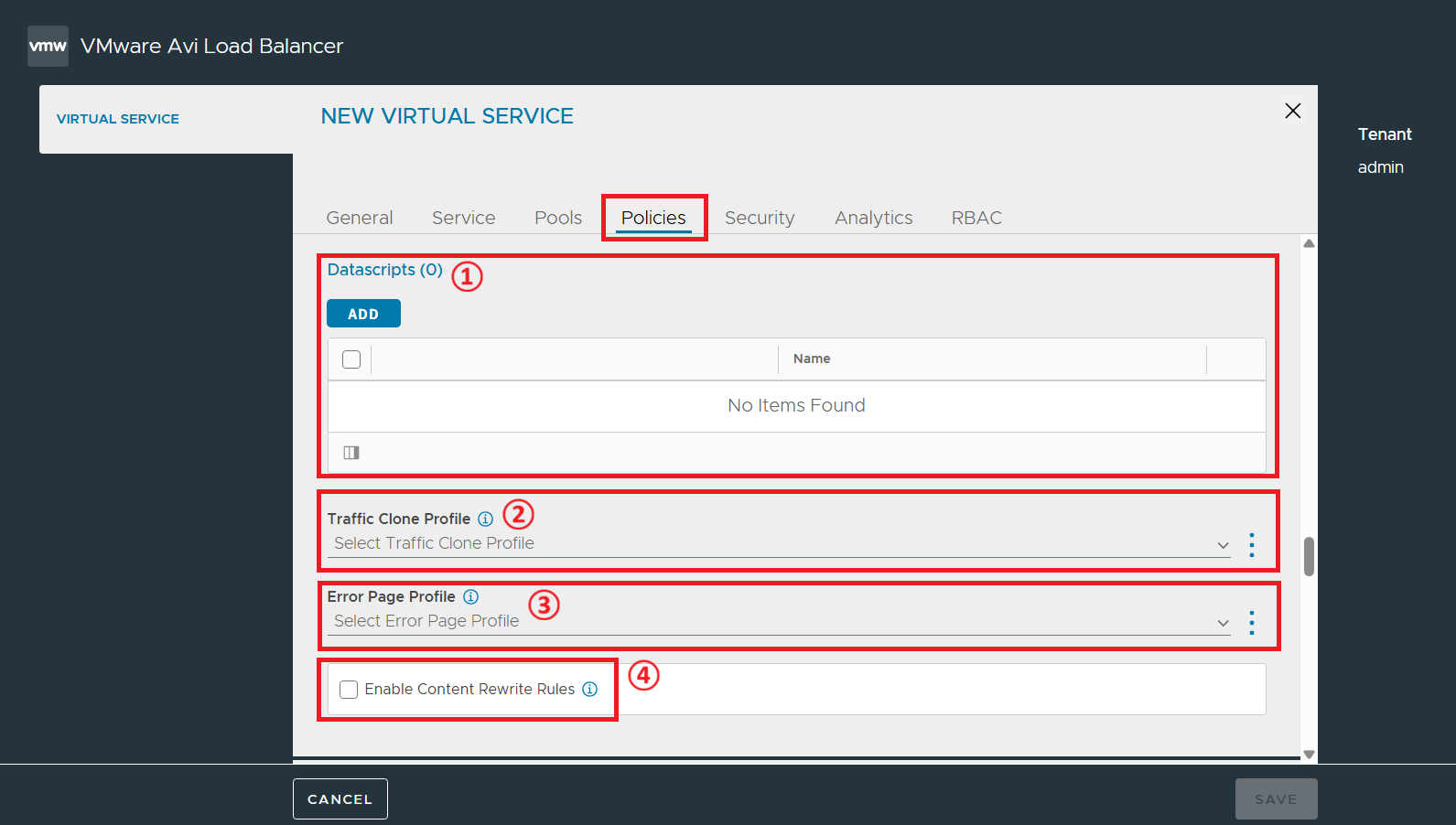
Task: Switch to the RBAC tab
Action: point(976,218)
